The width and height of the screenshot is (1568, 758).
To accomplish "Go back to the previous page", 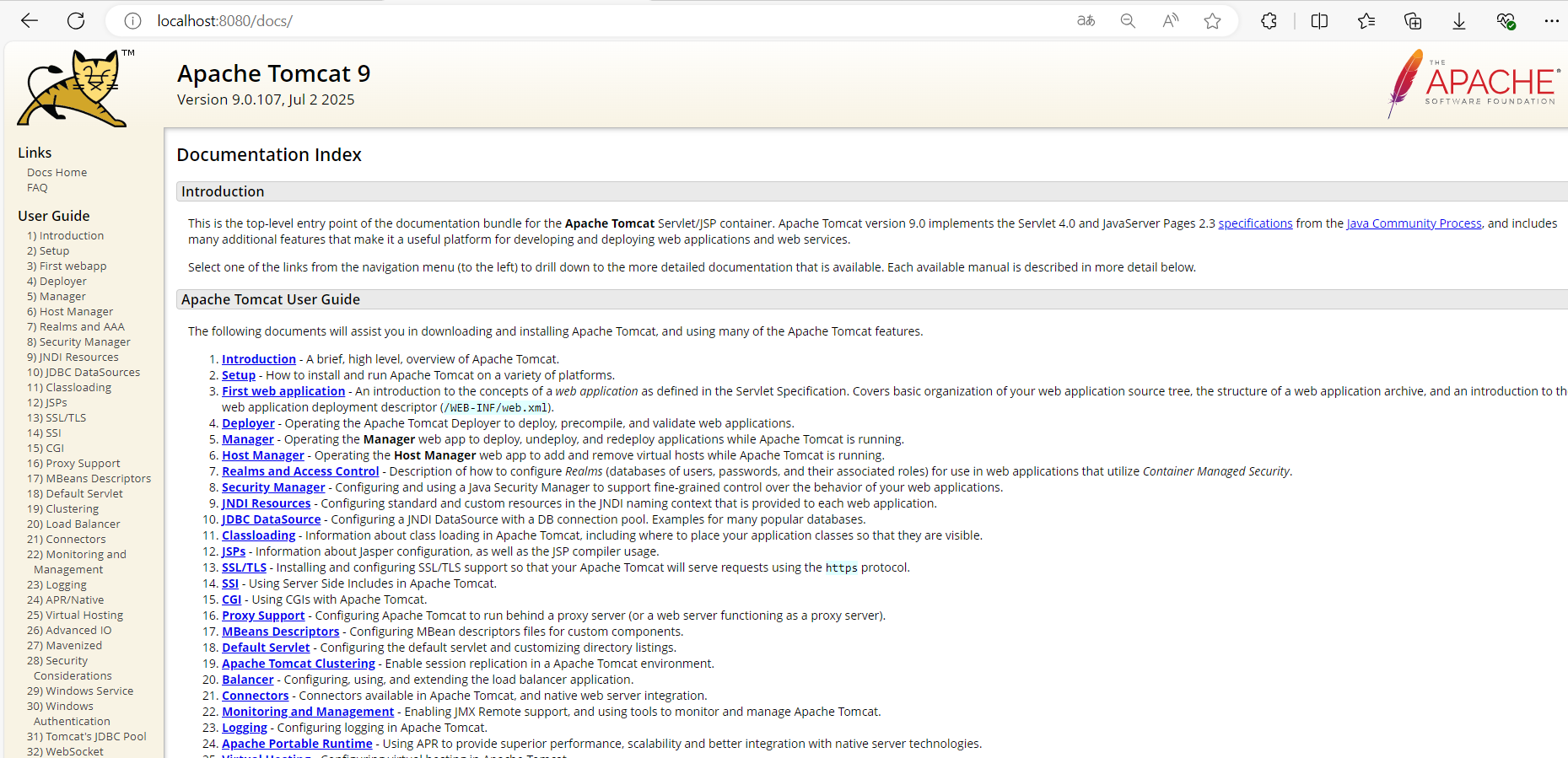I will point(30,21).
